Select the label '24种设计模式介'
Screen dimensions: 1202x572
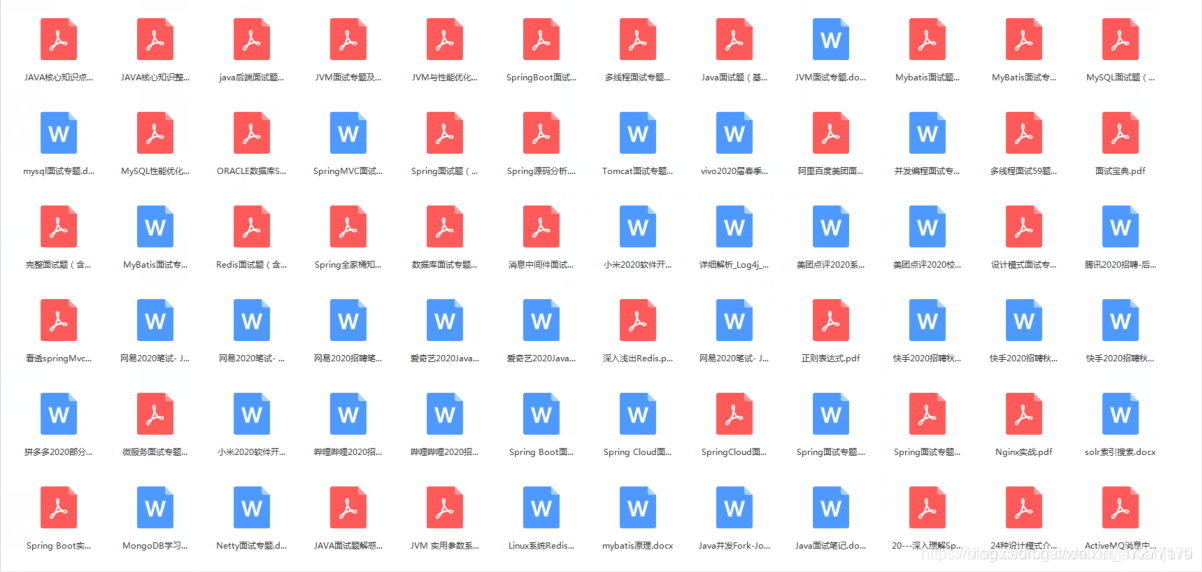pyautogui.click(x=1025, y=546)
